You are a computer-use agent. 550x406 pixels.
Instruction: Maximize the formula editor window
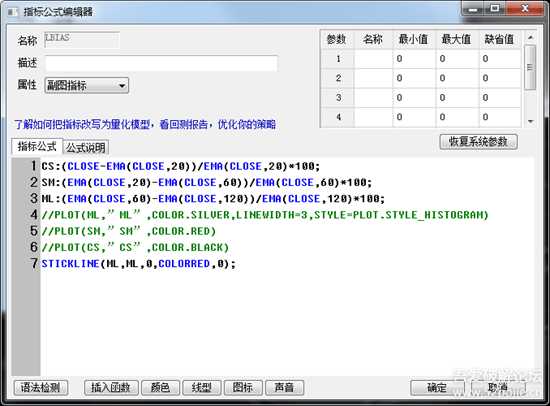click(x=495, y=8)
